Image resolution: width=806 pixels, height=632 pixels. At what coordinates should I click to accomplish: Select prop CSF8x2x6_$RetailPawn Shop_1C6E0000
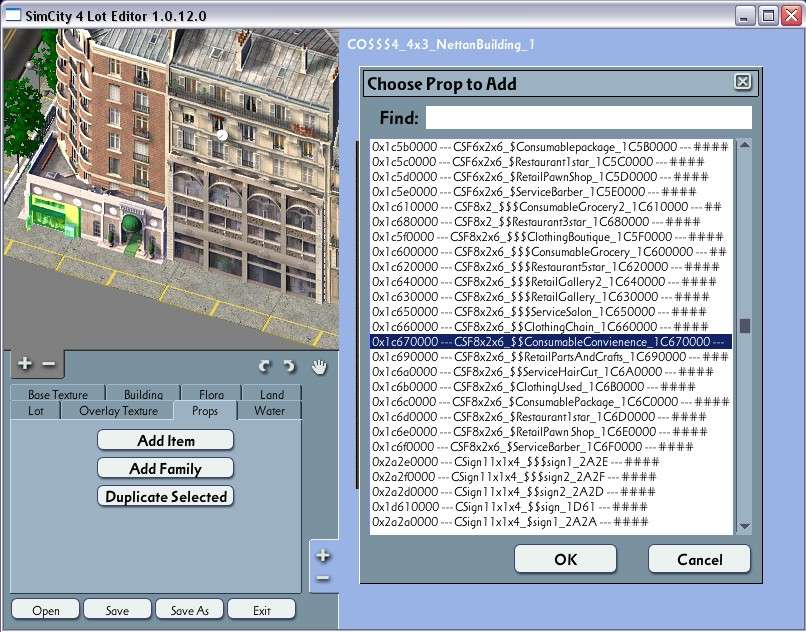551,431
